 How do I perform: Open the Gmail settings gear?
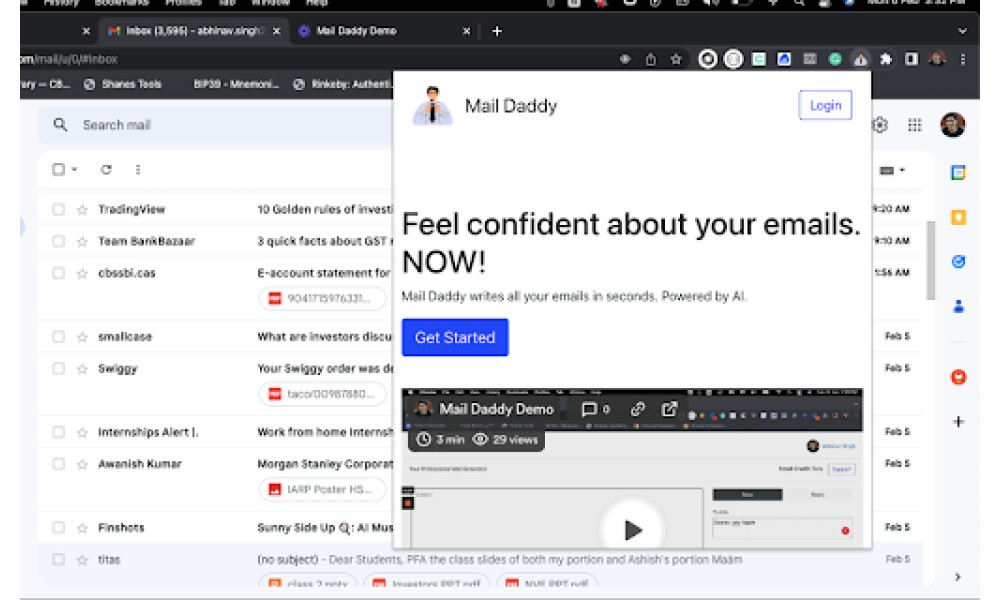[880, 125]
